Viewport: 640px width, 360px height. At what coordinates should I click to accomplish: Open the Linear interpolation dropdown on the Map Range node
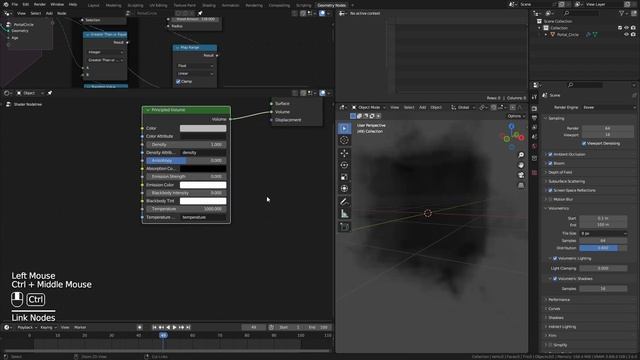pos(195,74)
